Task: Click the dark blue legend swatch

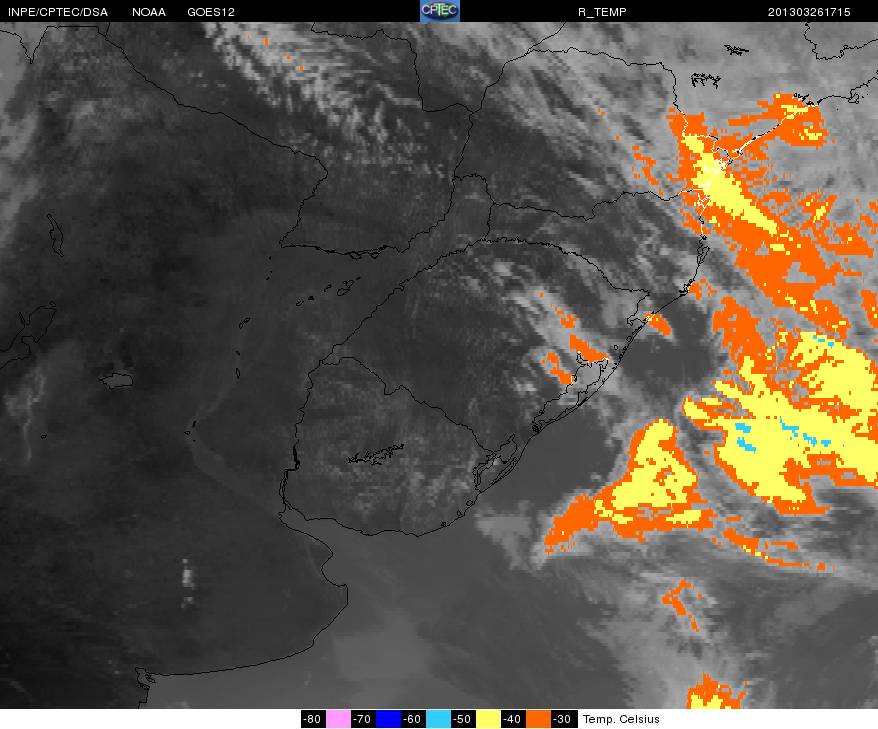Action: [x=388, y=719]
